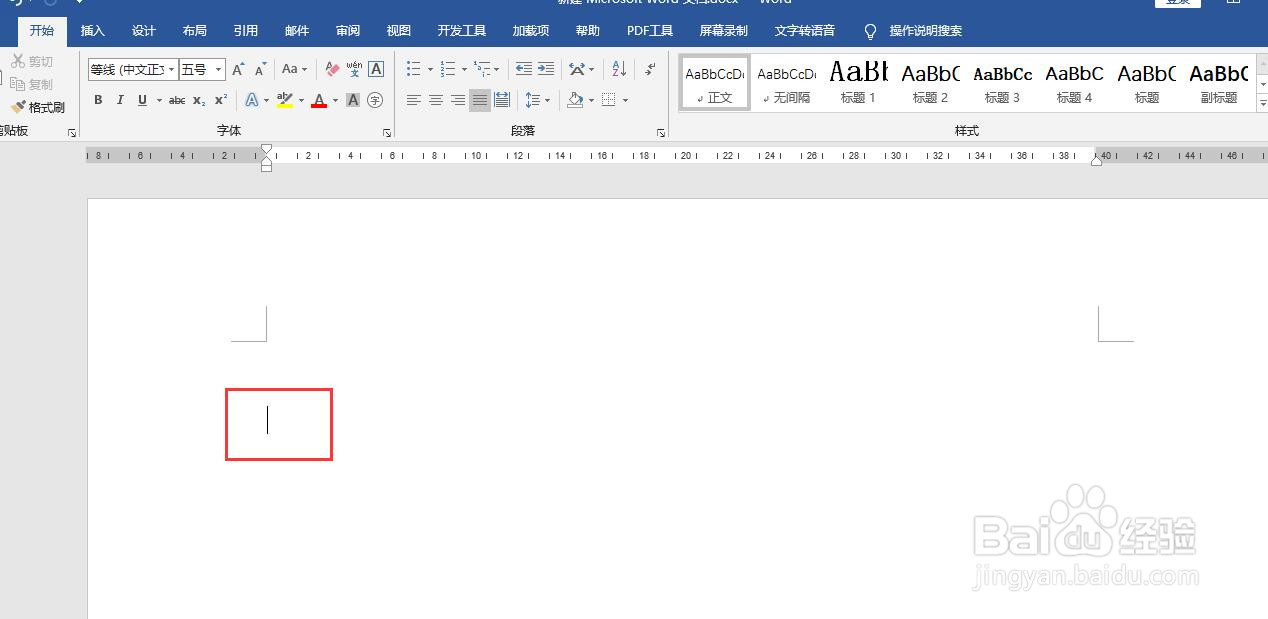Center align the paragraph
The height and width of the screenshot is (619, 1268).
pyautogui.click(x=436, y=100)
